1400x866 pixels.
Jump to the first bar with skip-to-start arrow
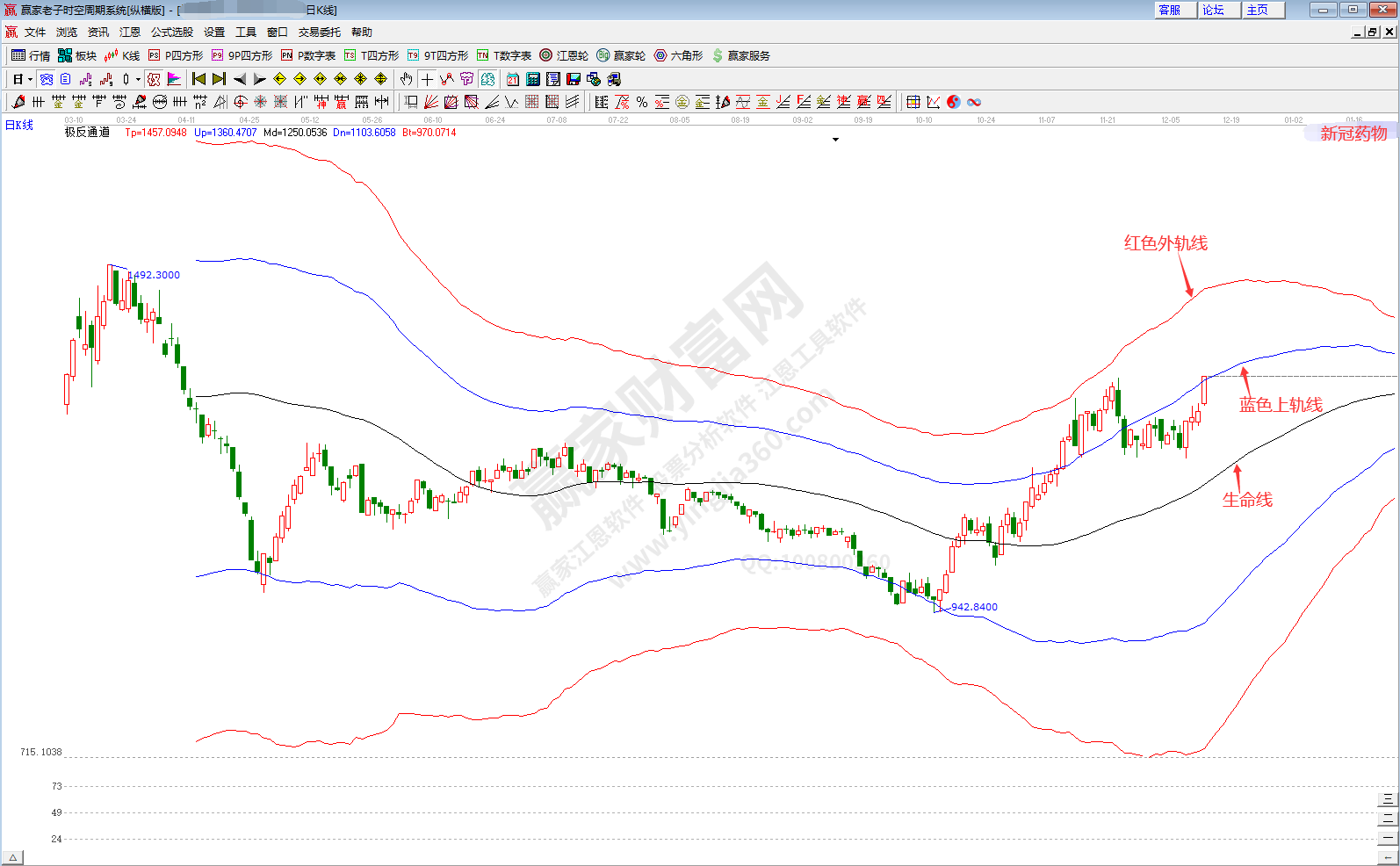(x=198, y=79)
